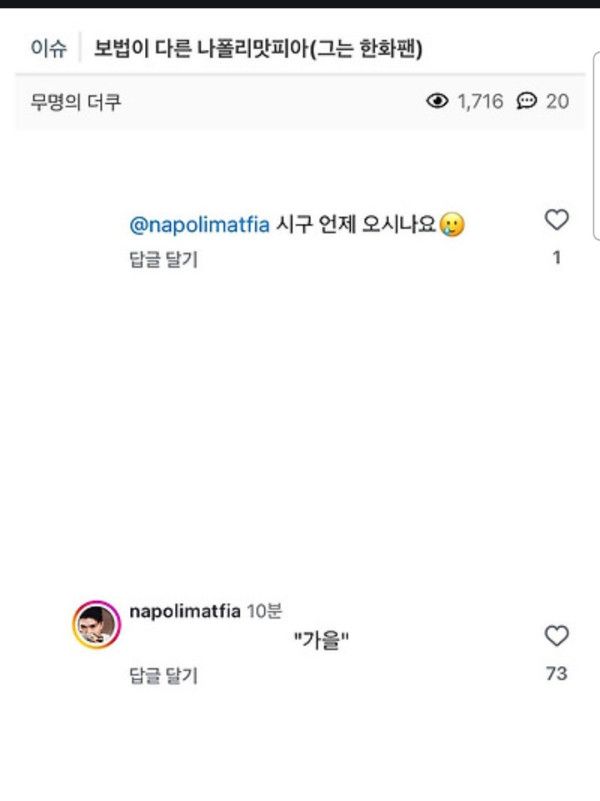Screen dimensions: 600x801
Task: Open napolimatfia's profile picture
Action: (x=96, y=626)
